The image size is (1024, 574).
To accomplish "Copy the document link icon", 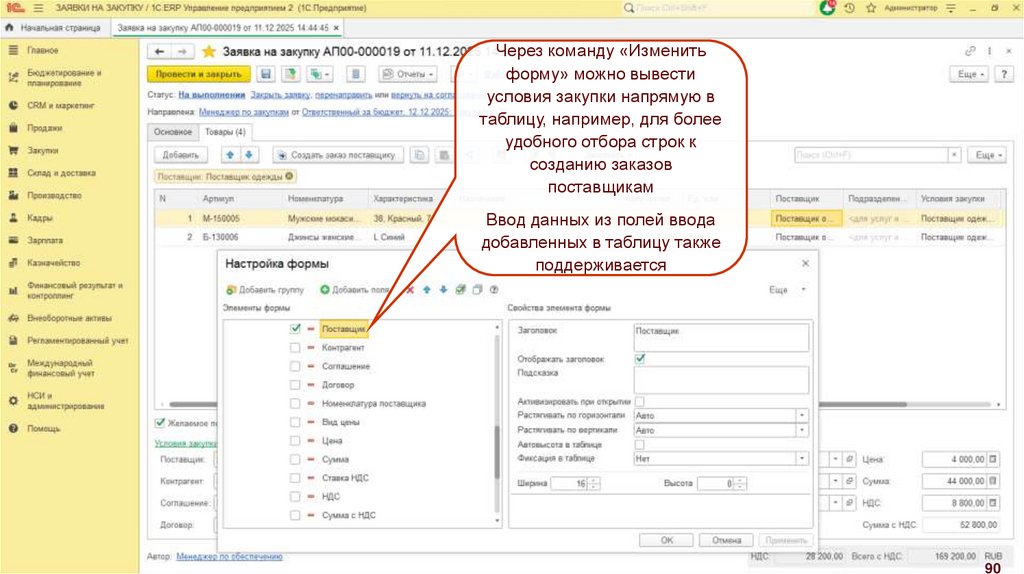I will (x=970, y=51).
